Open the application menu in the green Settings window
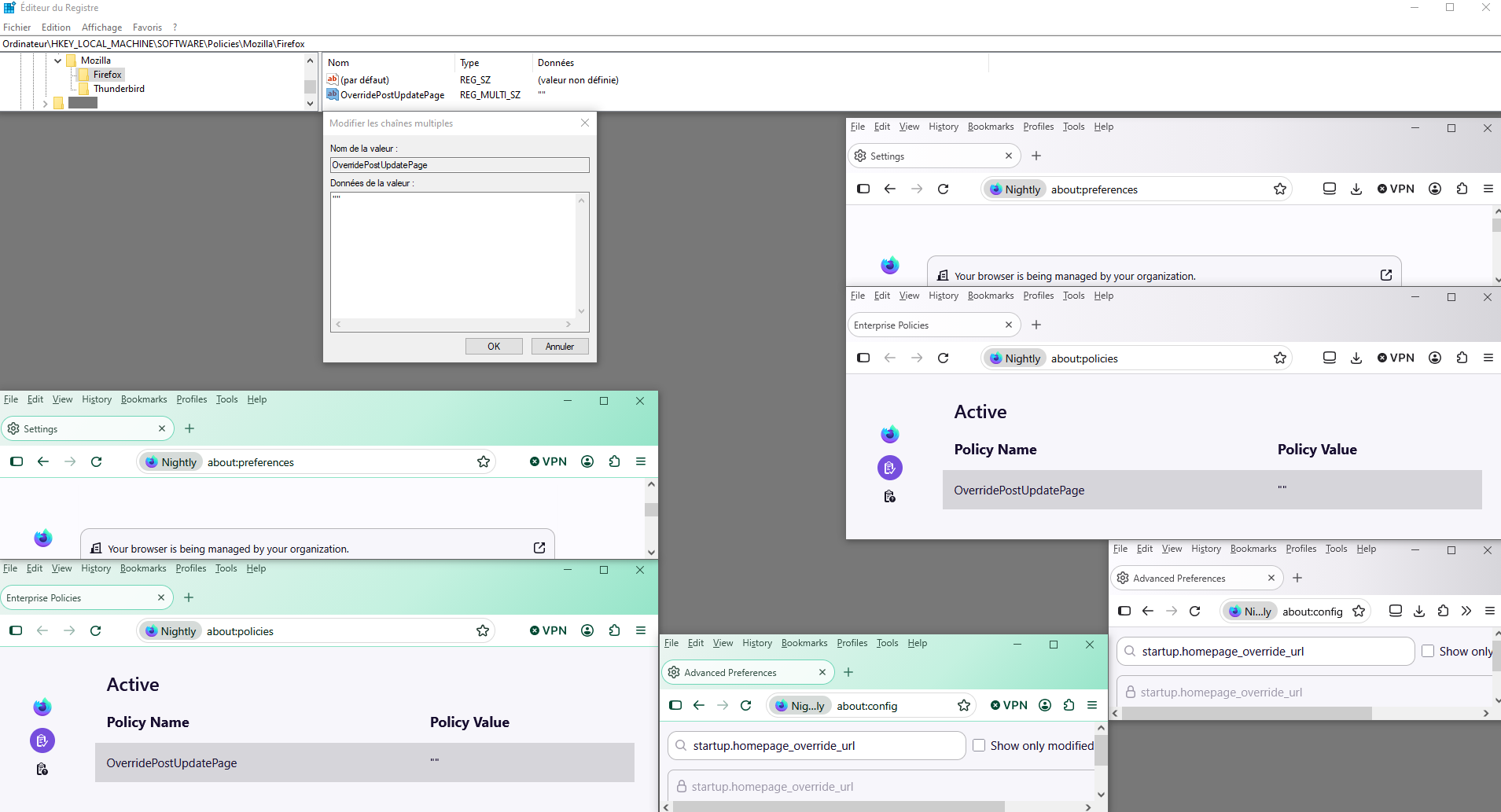 pyautogui.click(x=641, y=461)
